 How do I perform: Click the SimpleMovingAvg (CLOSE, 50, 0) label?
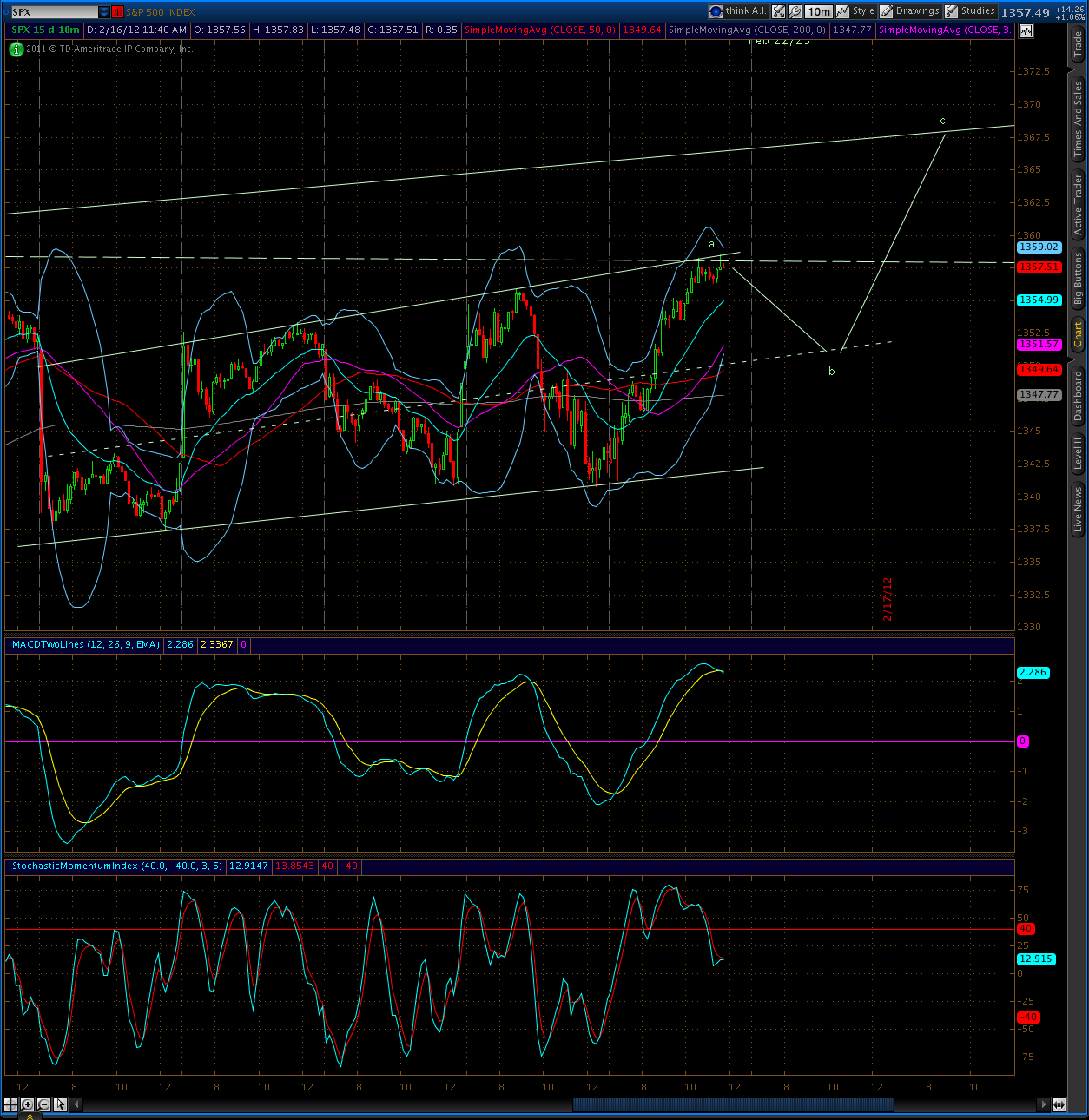click(540, 30)
